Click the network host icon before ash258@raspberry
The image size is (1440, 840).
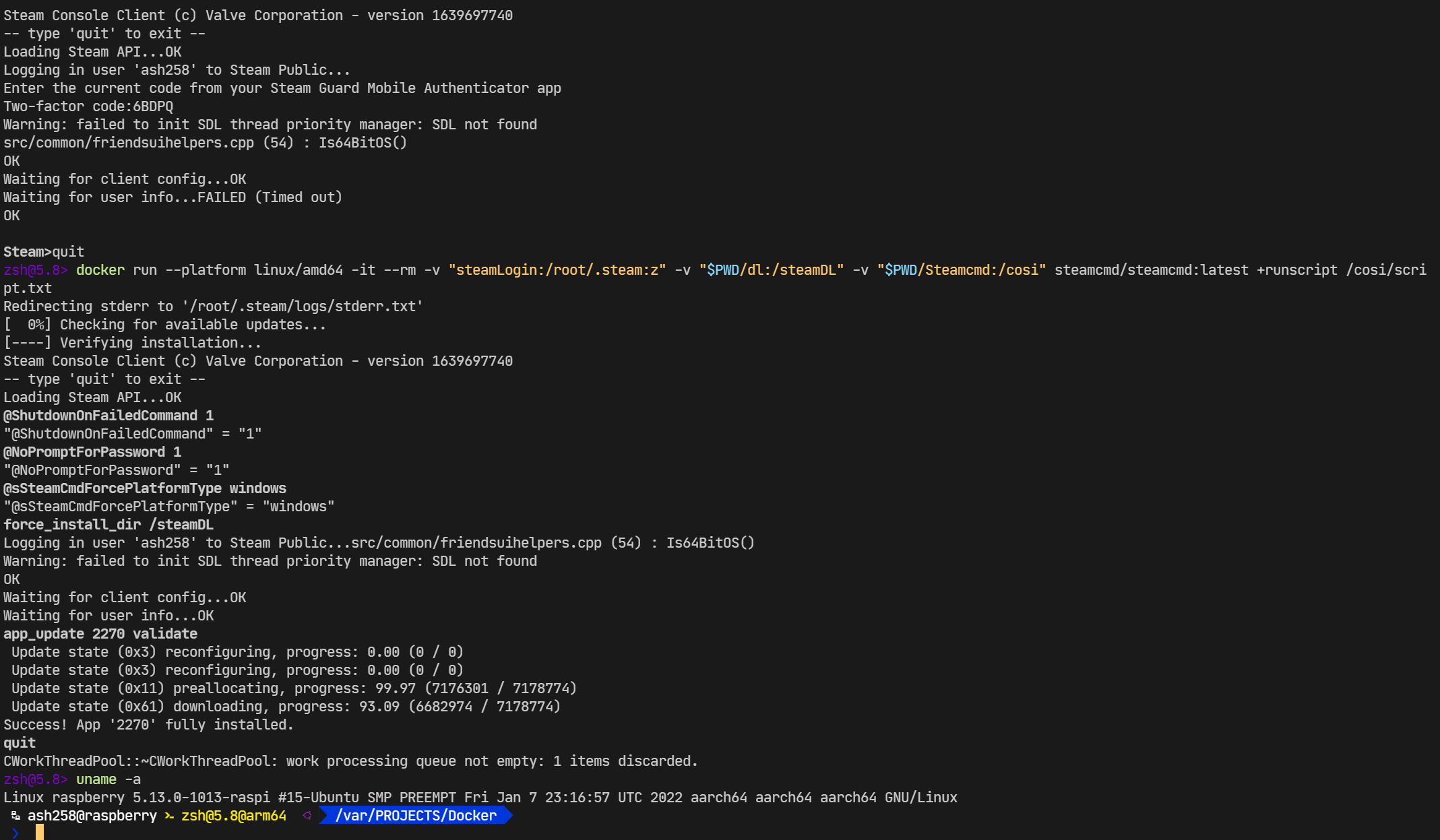click(15, 816)
